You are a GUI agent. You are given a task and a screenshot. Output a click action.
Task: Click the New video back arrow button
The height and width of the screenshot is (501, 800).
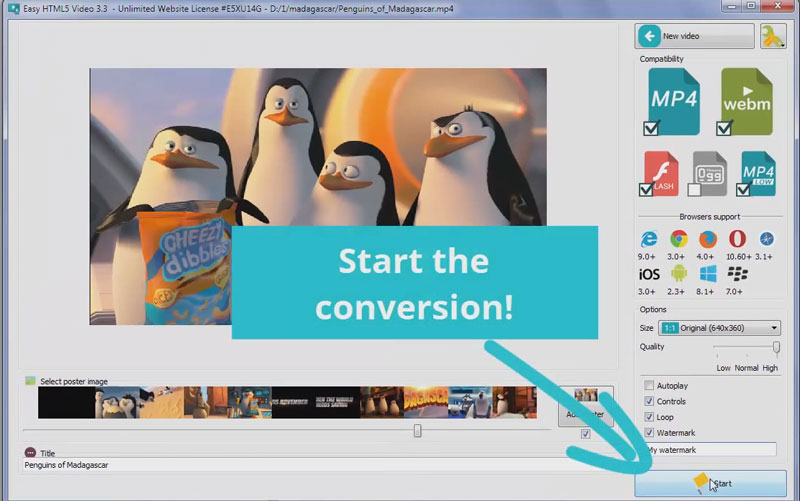[694, 36]
